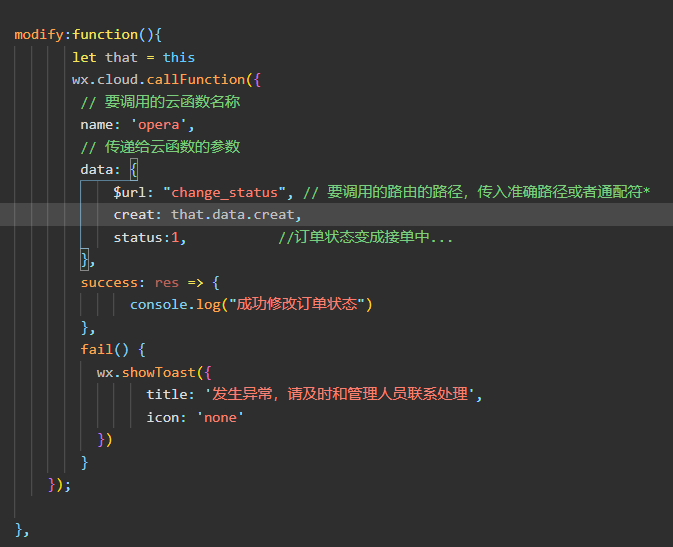Click the '"change_status"' string value
The height and width of the screenshot is (547, 673).
(224, 192)
